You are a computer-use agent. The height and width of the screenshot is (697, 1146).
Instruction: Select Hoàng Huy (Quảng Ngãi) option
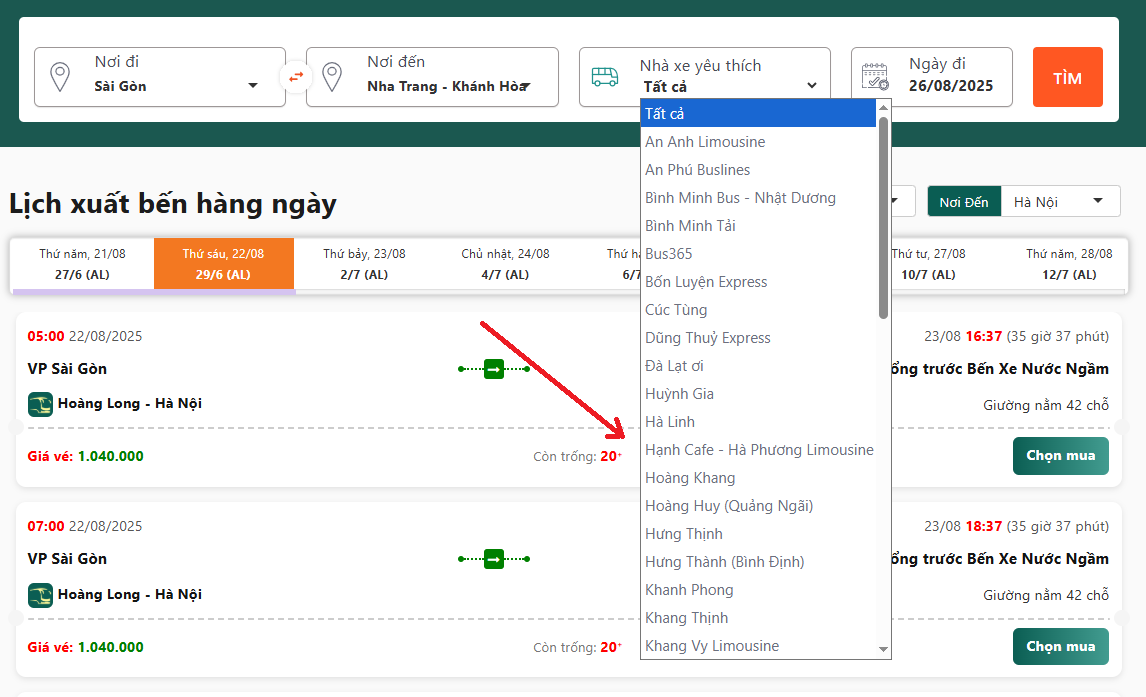(758, 506)
